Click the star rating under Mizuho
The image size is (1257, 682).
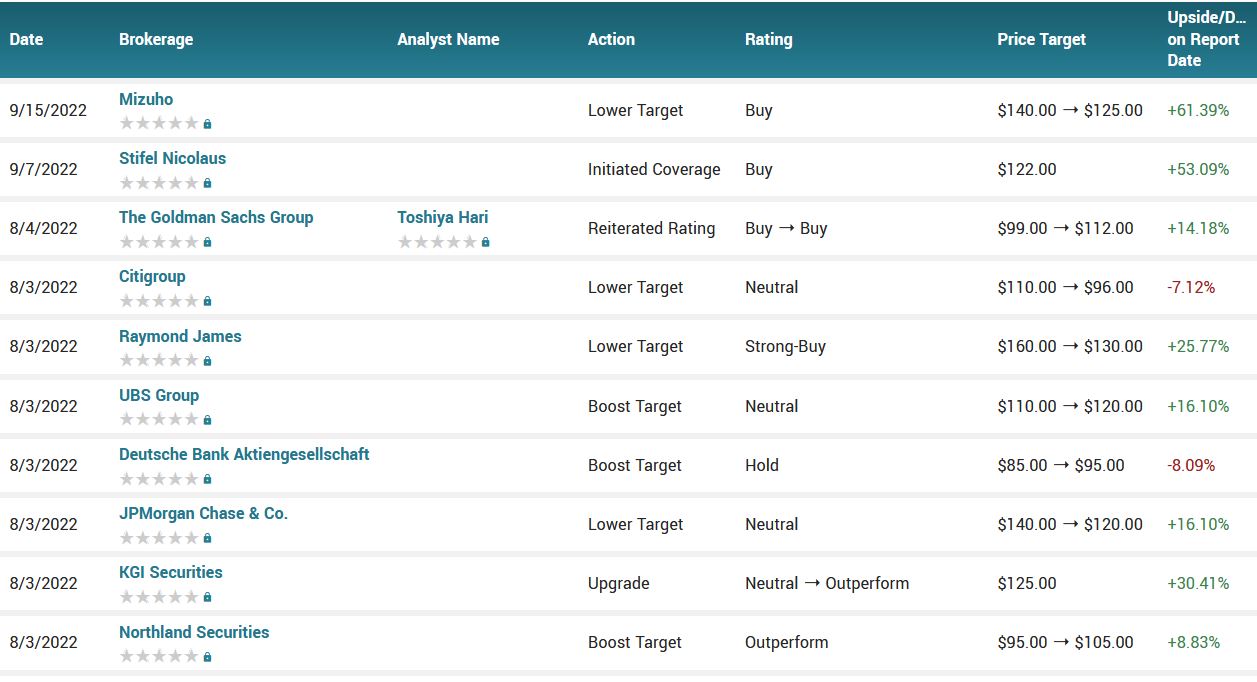click(x=159, y=124)
